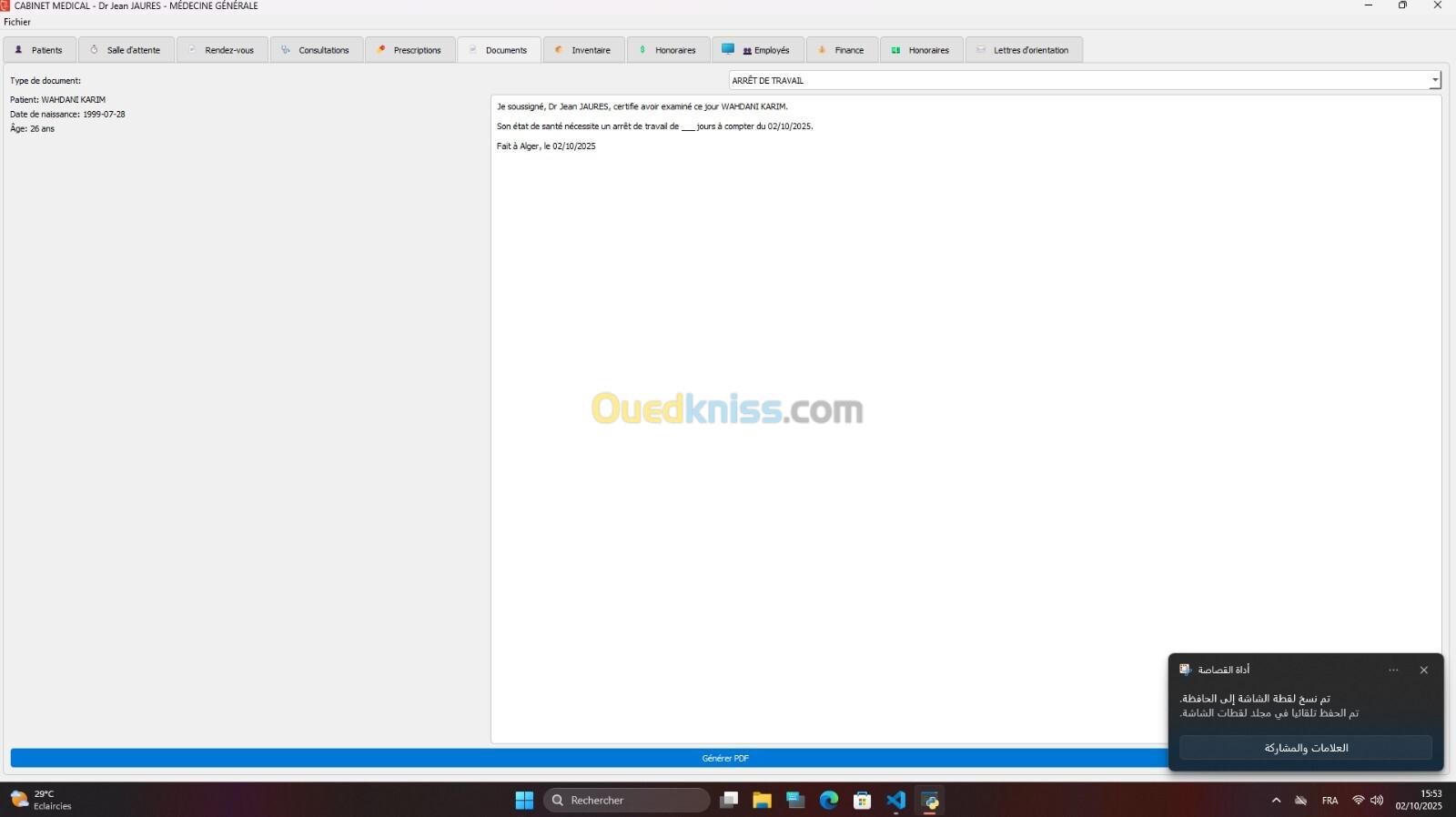Select the Documents tab

(499, 50)
